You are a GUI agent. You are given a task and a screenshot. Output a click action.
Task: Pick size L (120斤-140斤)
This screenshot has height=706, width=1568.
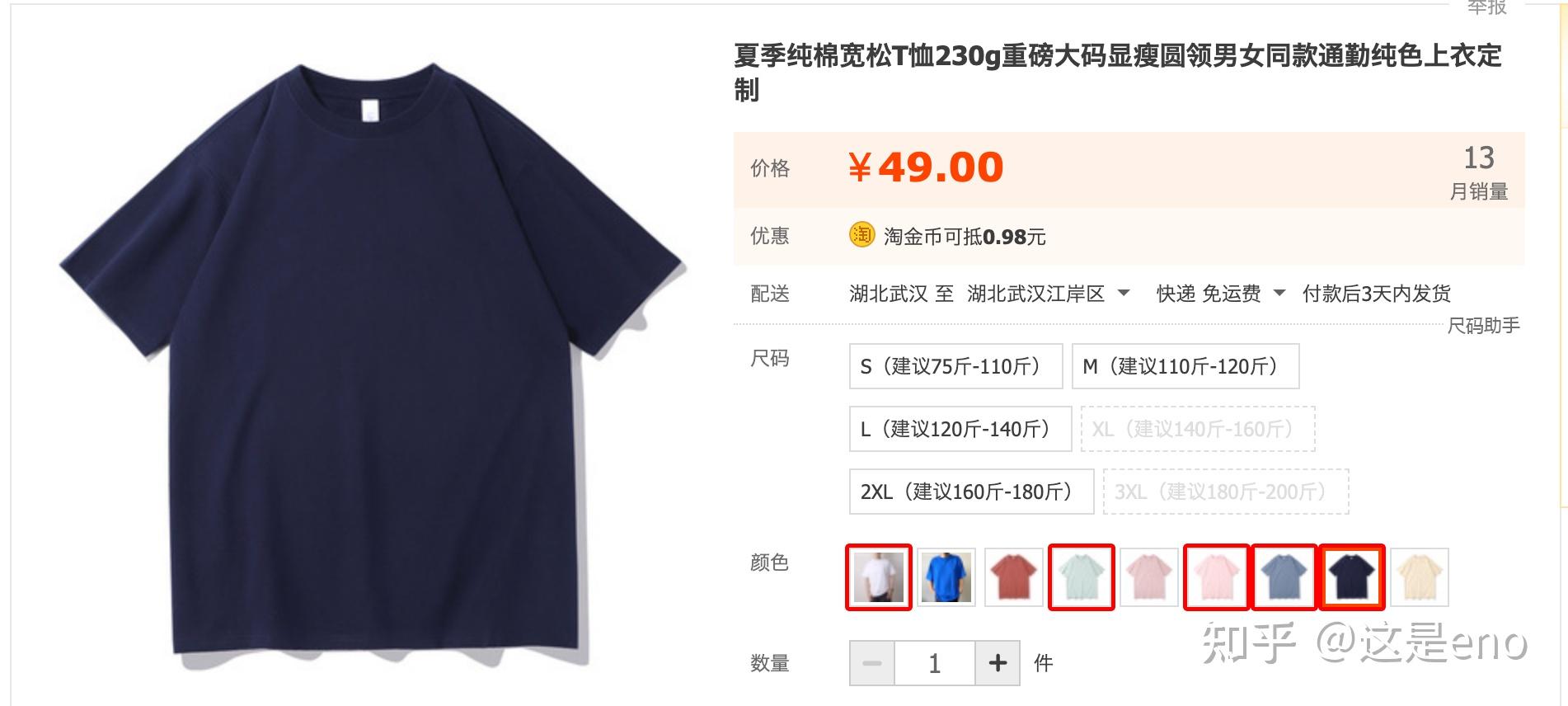(x=960, y=429)
